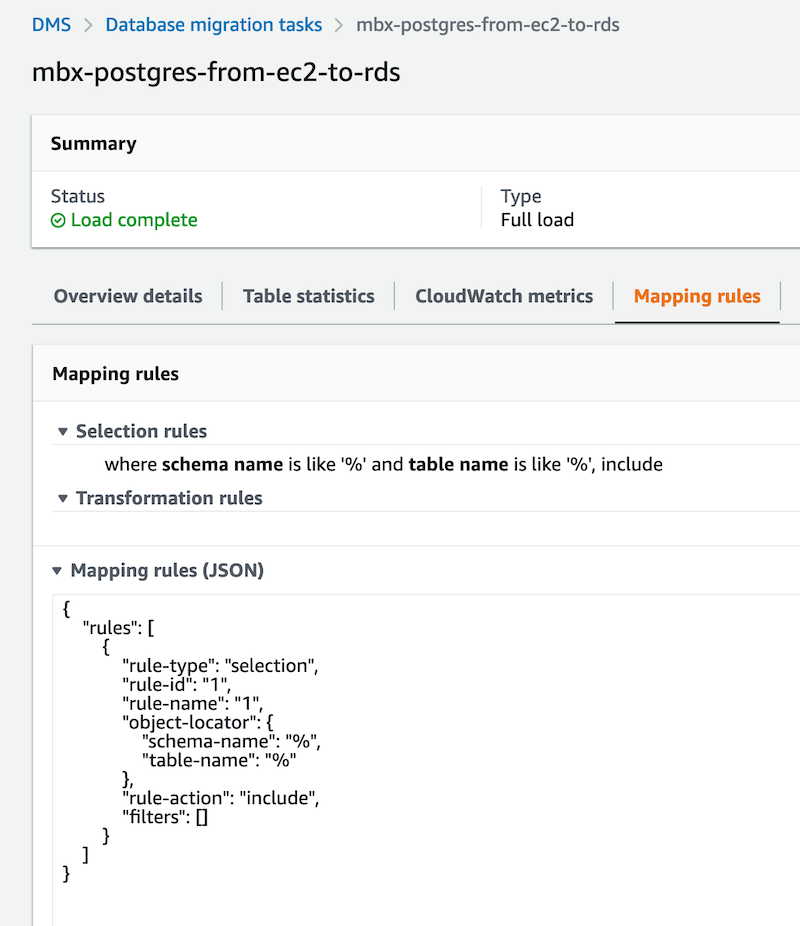The width and height of the screenshot is (800, 926).
Task: Collapse the Selection rules section
Action: [x=62, y=432]
